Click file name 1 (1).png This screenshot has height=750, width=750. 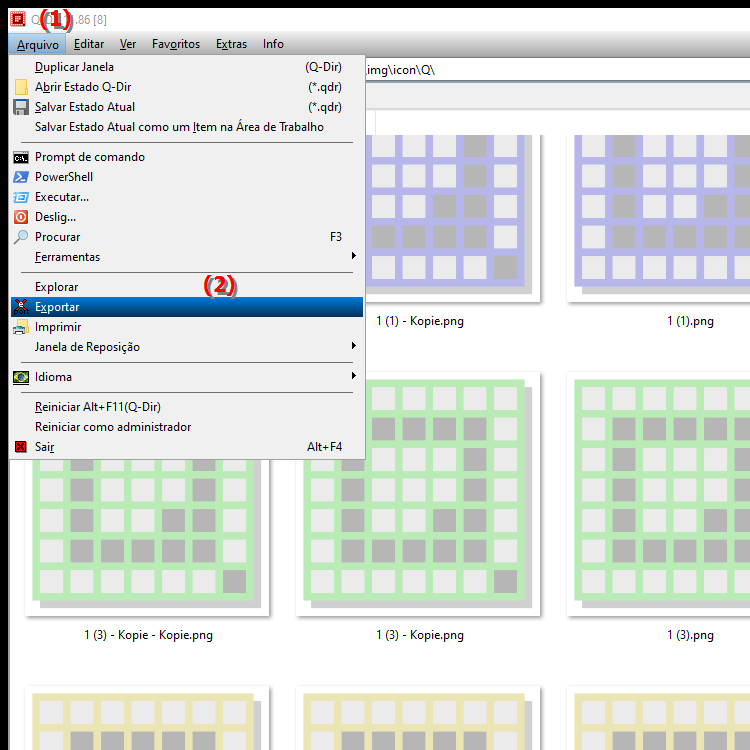[690, 321]
